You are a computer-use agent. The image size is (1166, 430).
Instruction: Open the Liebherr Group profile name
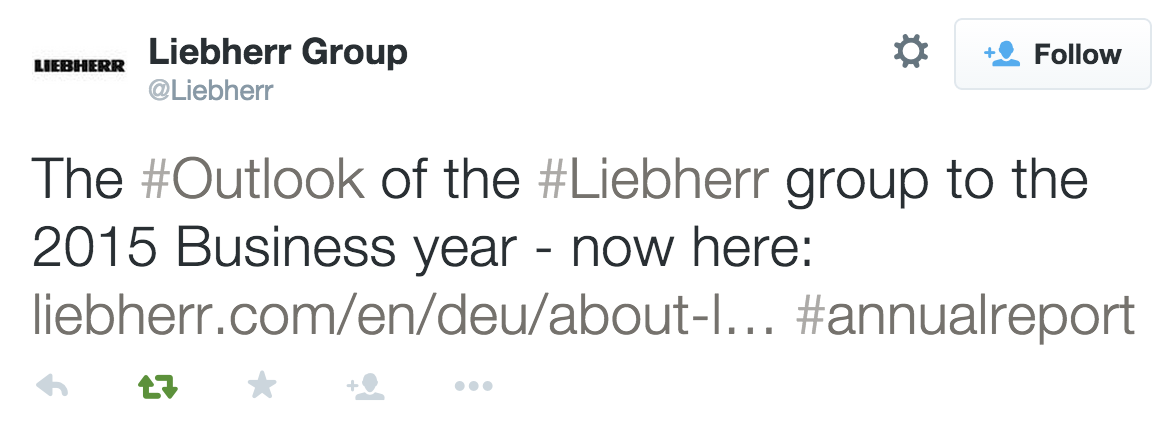point(277,51)
